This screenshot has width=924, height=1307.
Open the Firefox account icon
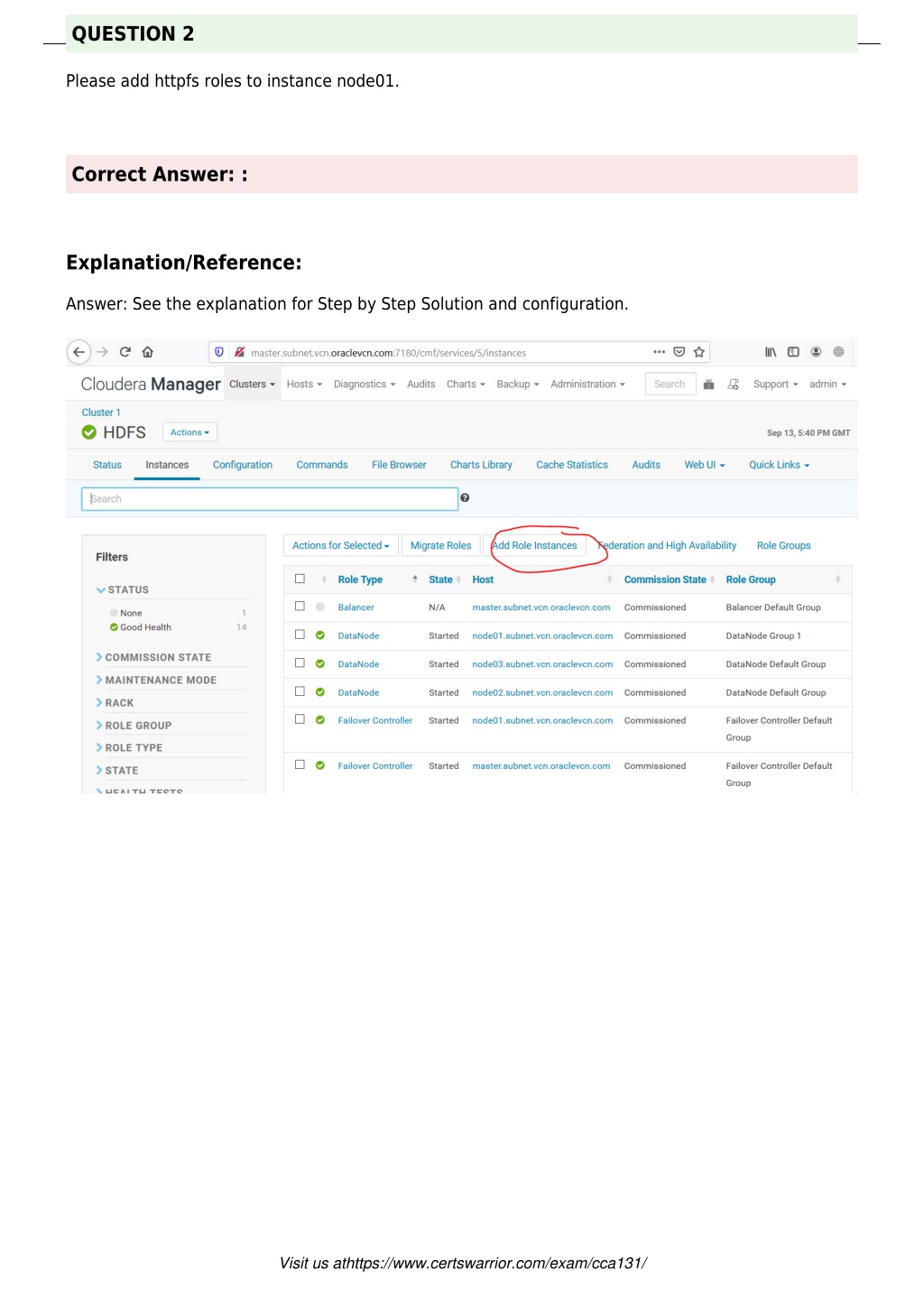[x=816, y=352]
